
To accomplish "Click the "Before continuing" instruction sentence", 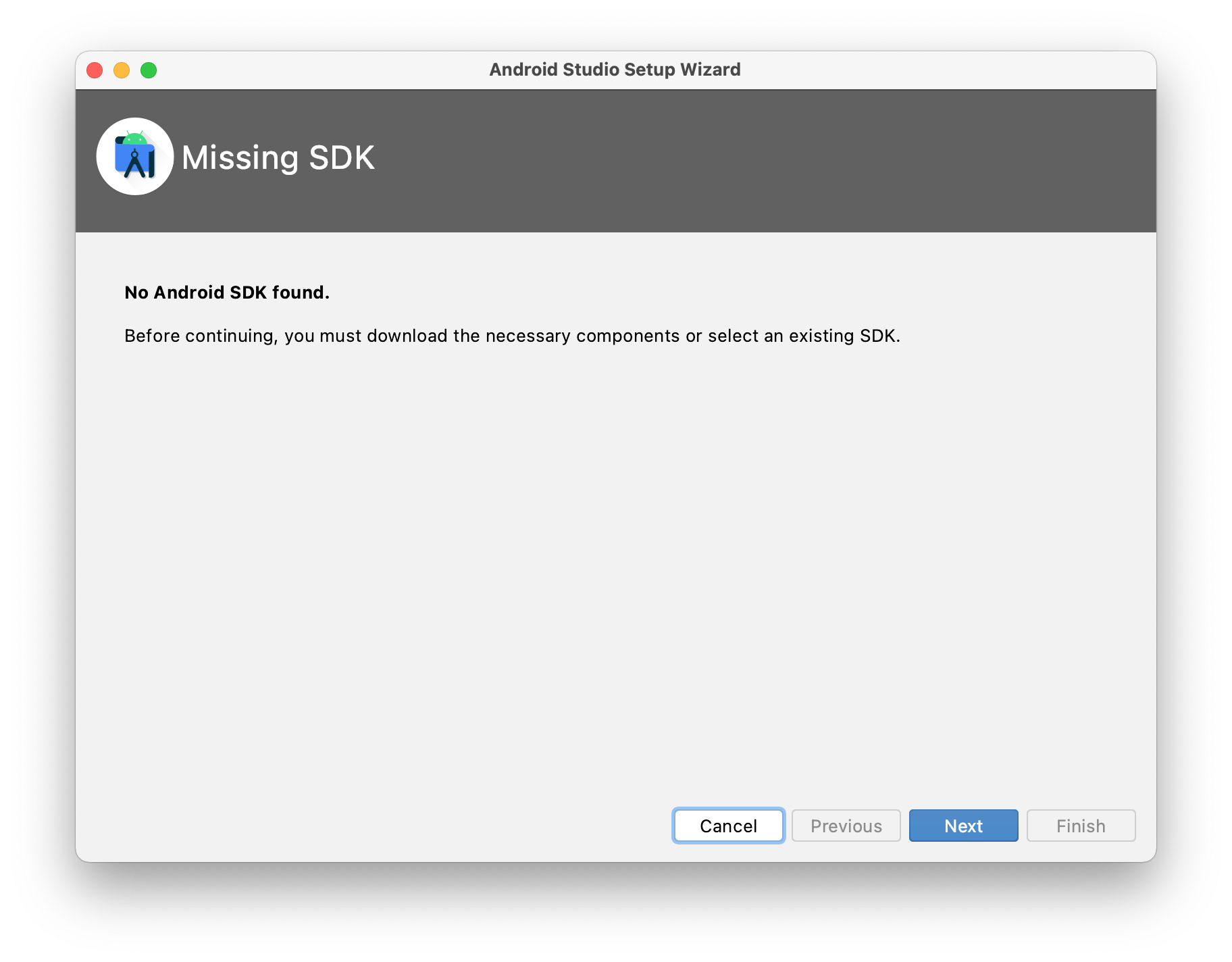I will click(x=512, y=336).
